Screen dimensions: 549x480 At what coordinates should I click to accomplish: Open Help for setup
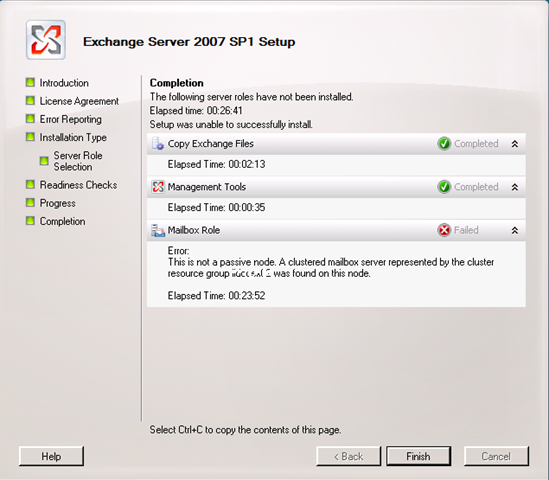coord(51,456)
